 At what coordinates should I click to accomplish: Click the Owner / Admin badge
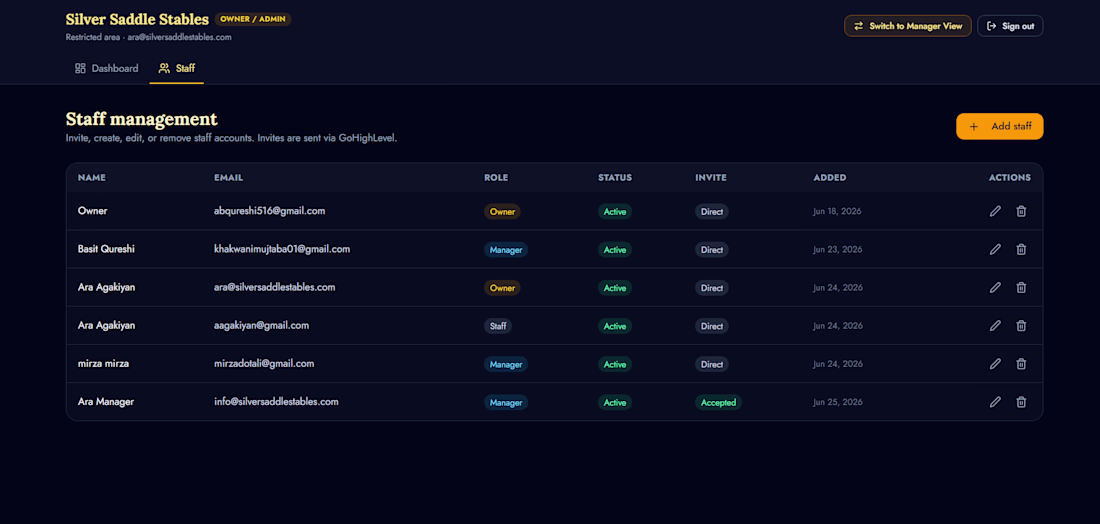pyautogui.click(x=253, y=19)
